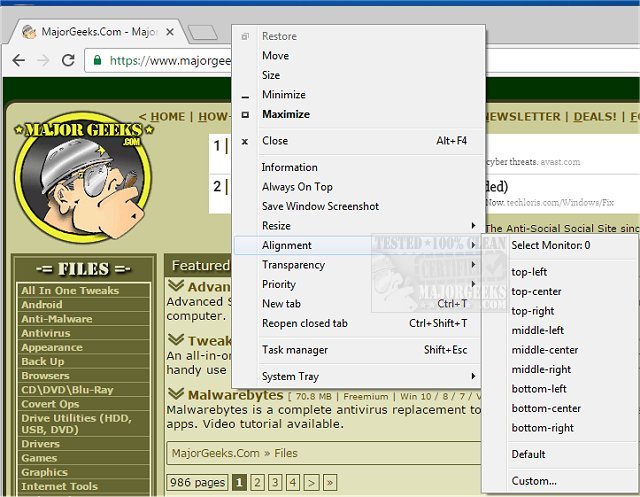Open the NEWSLETTER navigation link
The height and width of the screenshot is (497, 640).
[522, 117]
